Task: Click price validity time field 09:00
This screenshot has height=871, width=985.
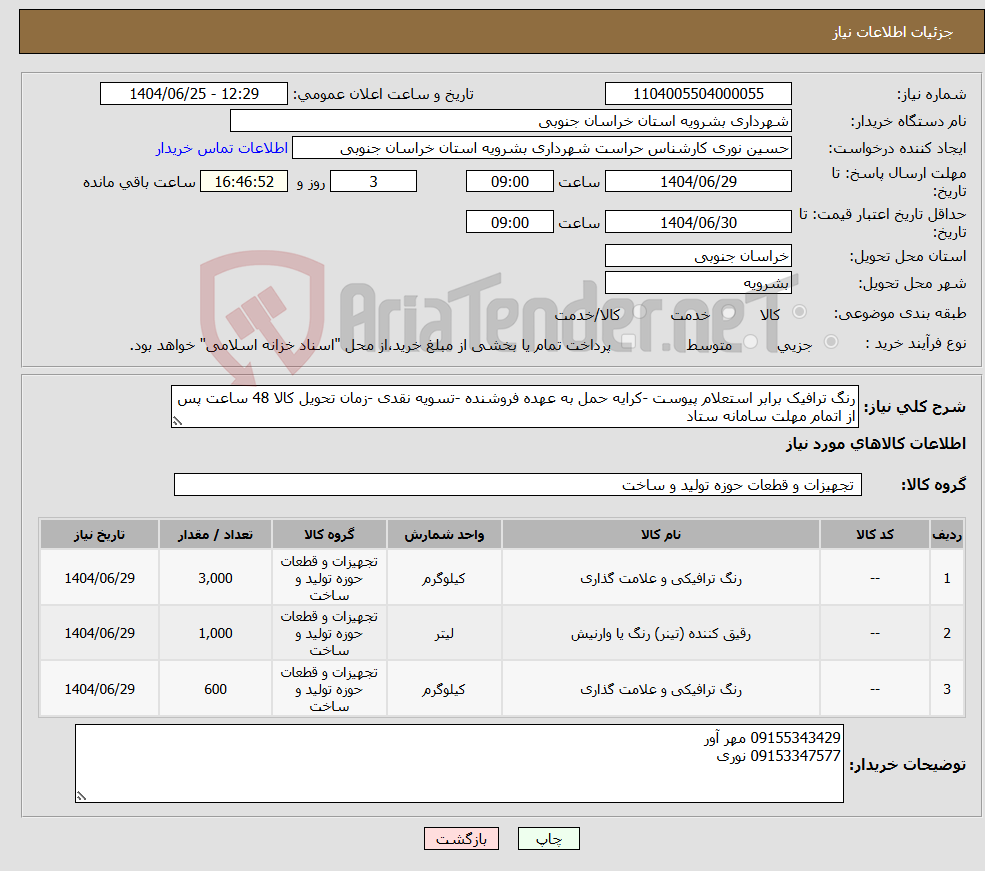Action: click(x=509, y=222)
